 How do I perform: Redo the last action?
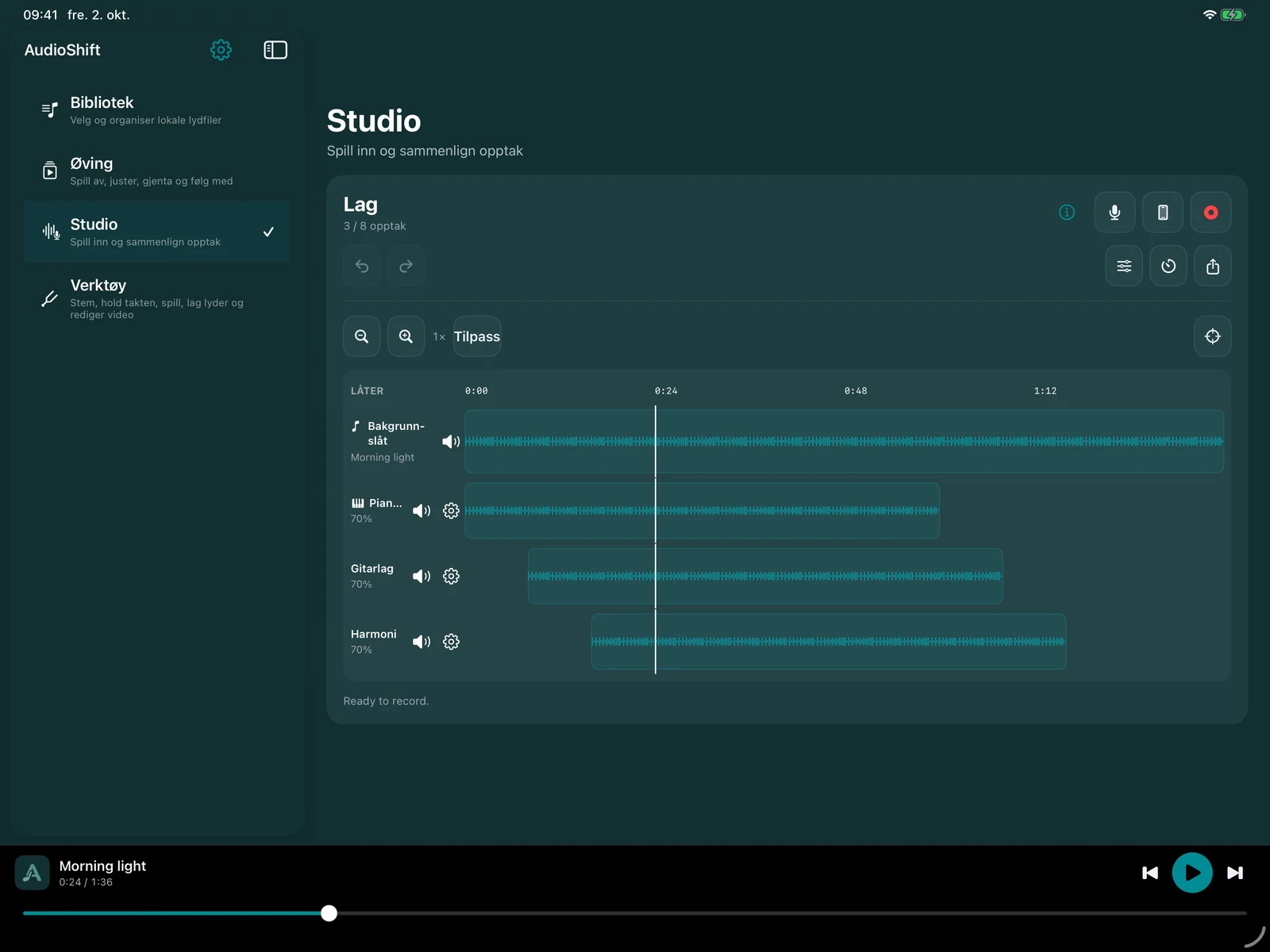406,266
